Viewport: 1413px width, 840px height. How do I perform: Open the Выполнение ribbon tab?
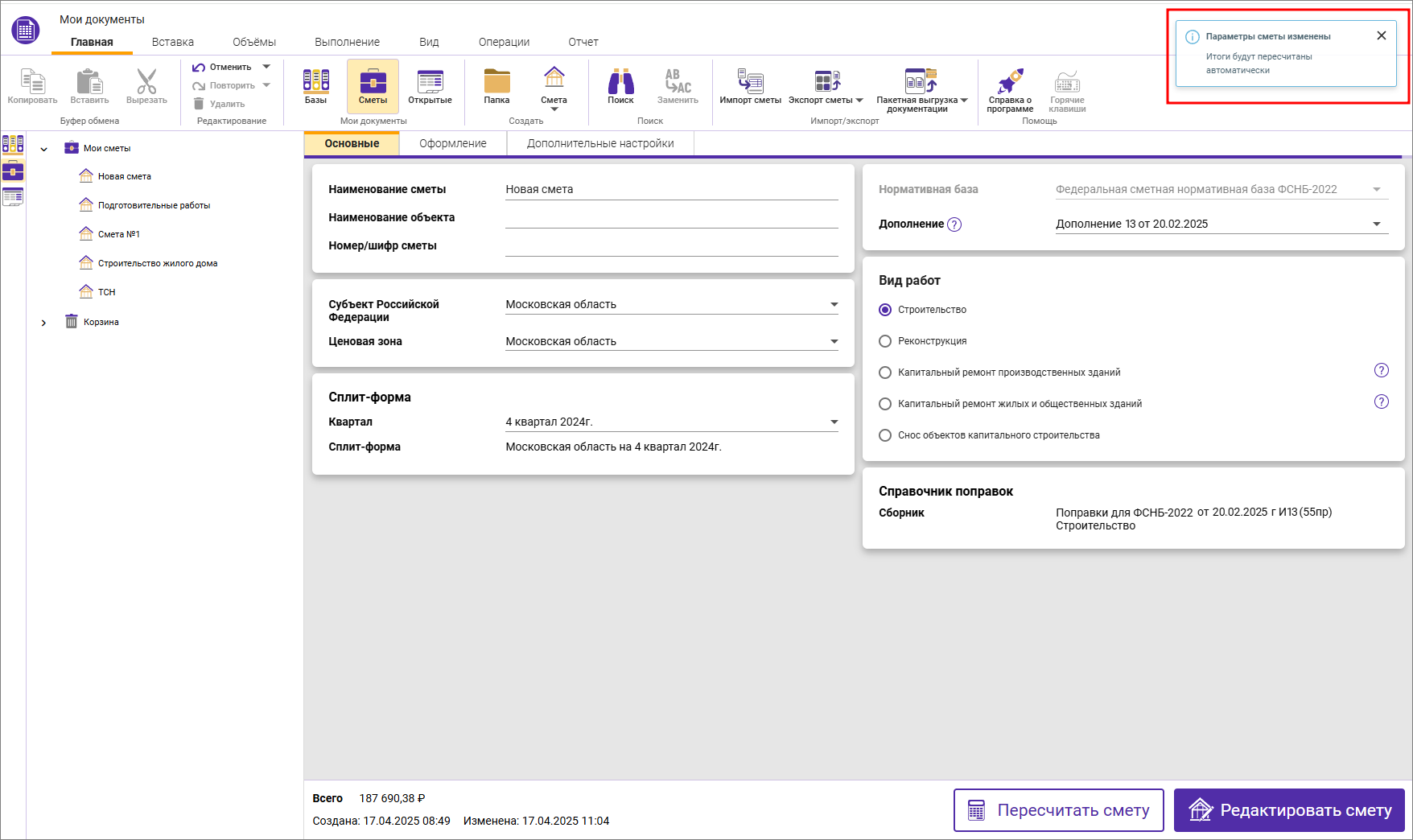coord(347,42)
